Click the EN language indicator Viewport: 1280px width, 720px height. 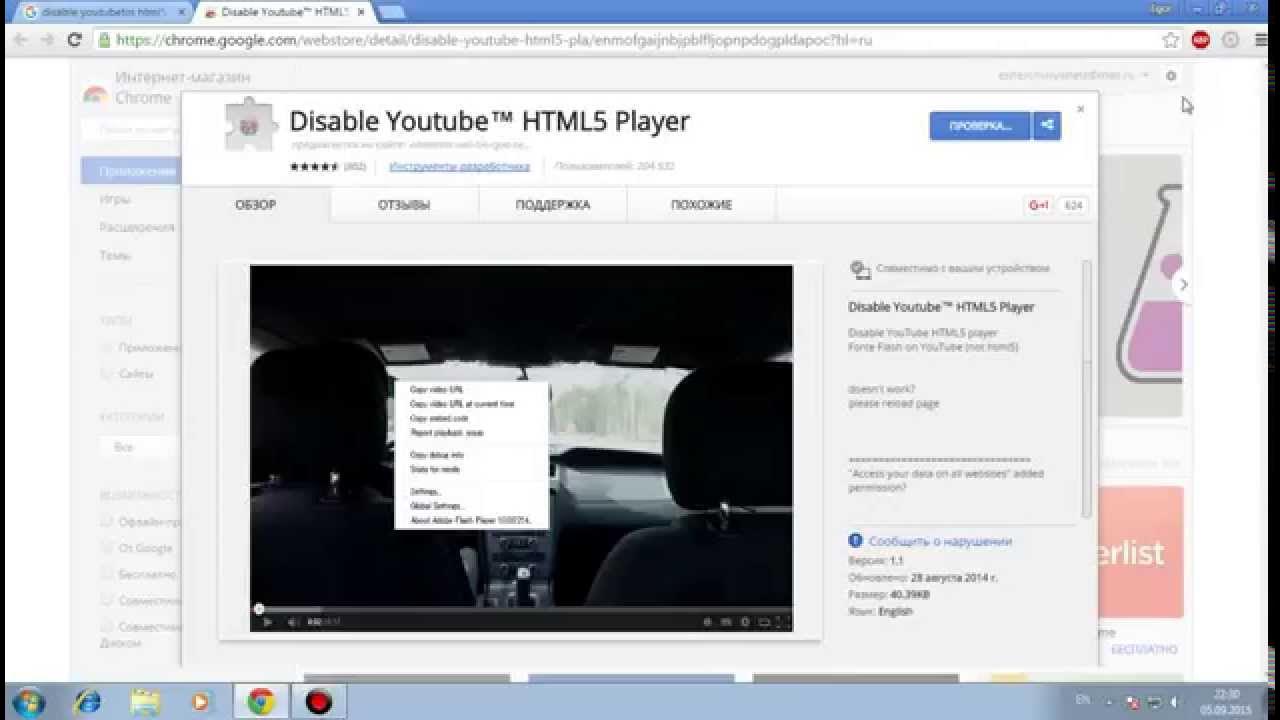coord(1083,702)
